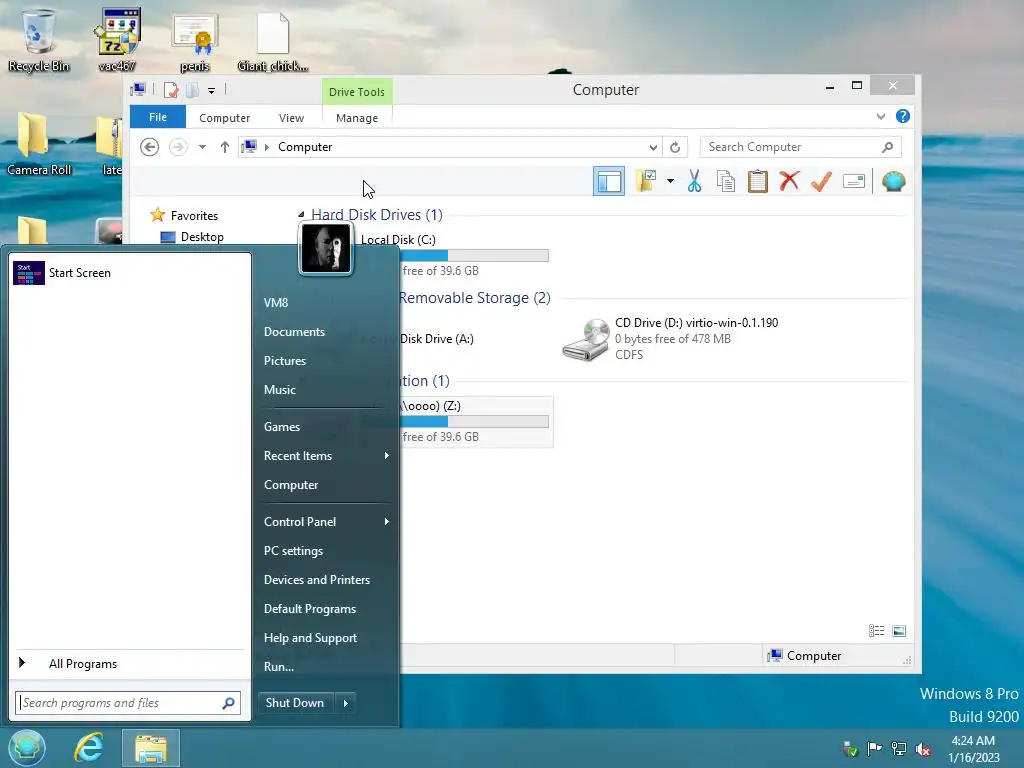Toggle the navigation pane layout icon
Viewport: 1024px width, 768px height.
[x=609, y=182]
